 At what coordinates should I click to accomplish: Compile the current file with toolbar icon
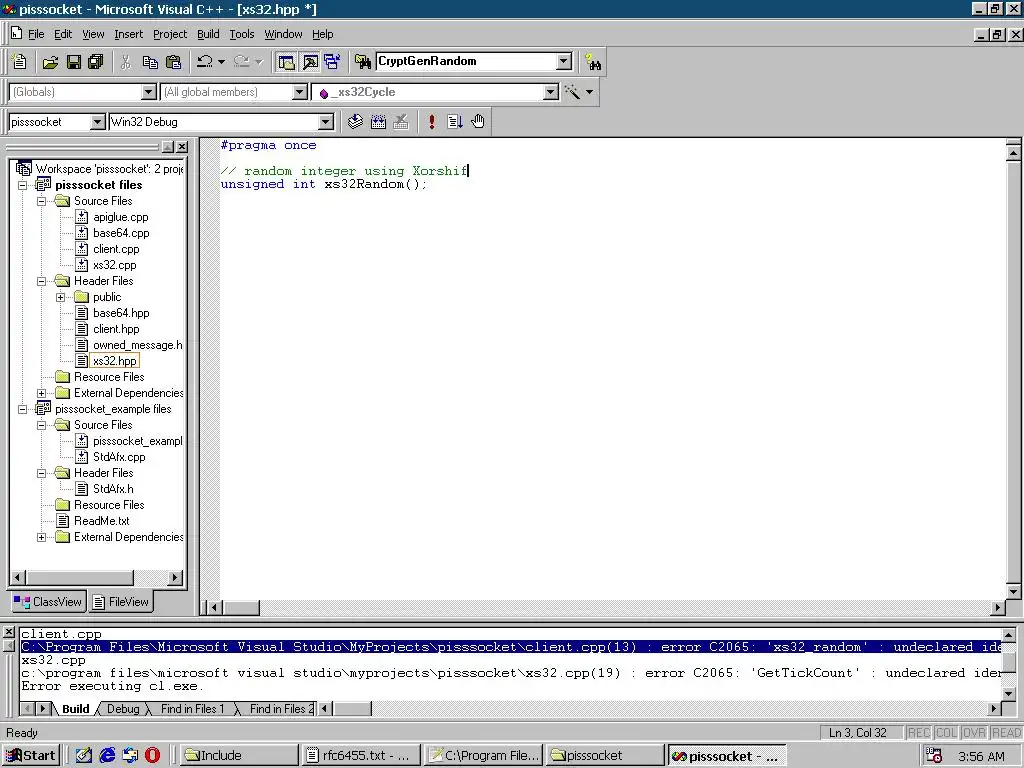pyautogui.click(x=355, y=121)
